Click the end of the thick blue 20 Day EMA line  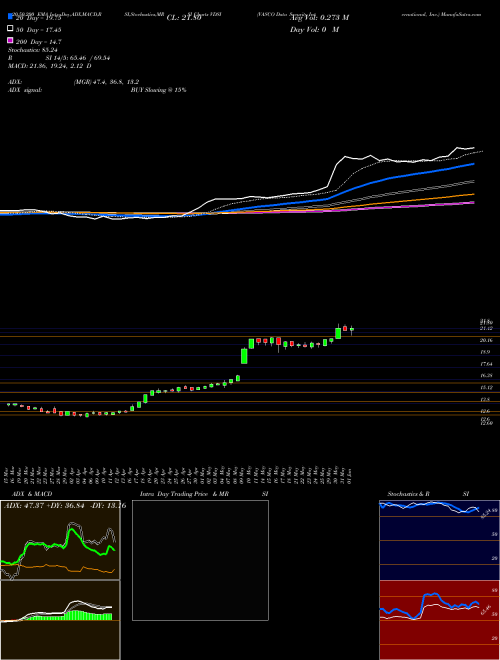click(x=473, y=164)
